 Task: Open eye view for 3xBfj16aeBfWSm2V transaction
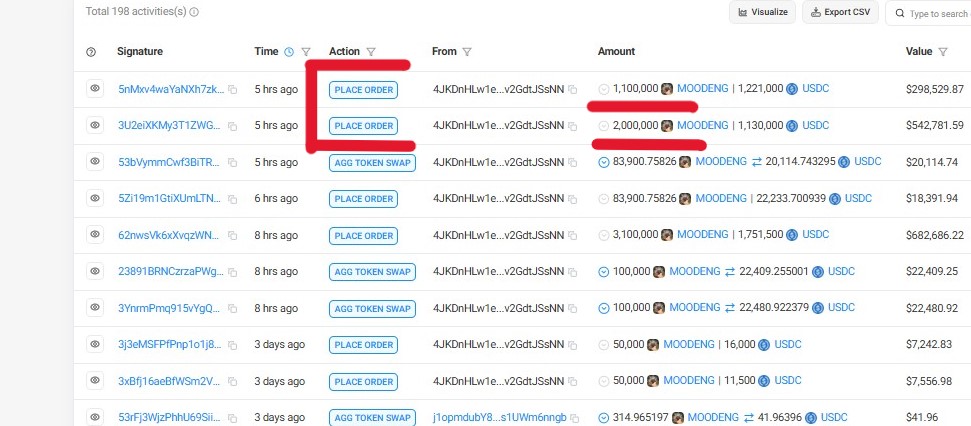95,381
